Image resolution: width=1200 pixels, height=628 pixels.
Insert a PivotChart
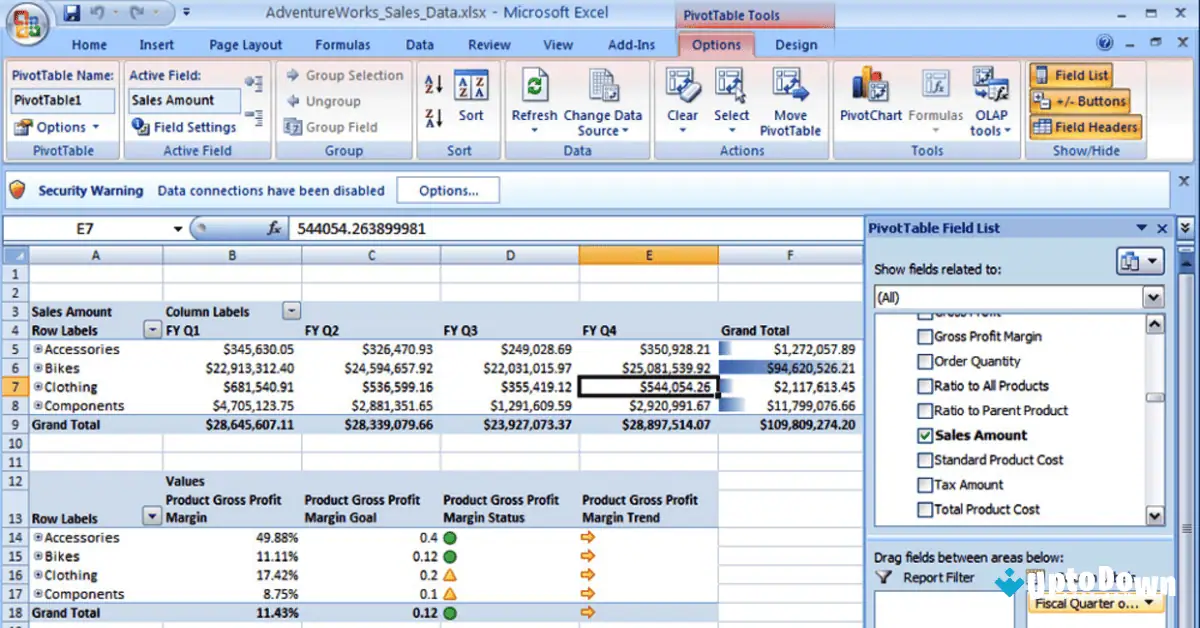(x=869, y=100)
